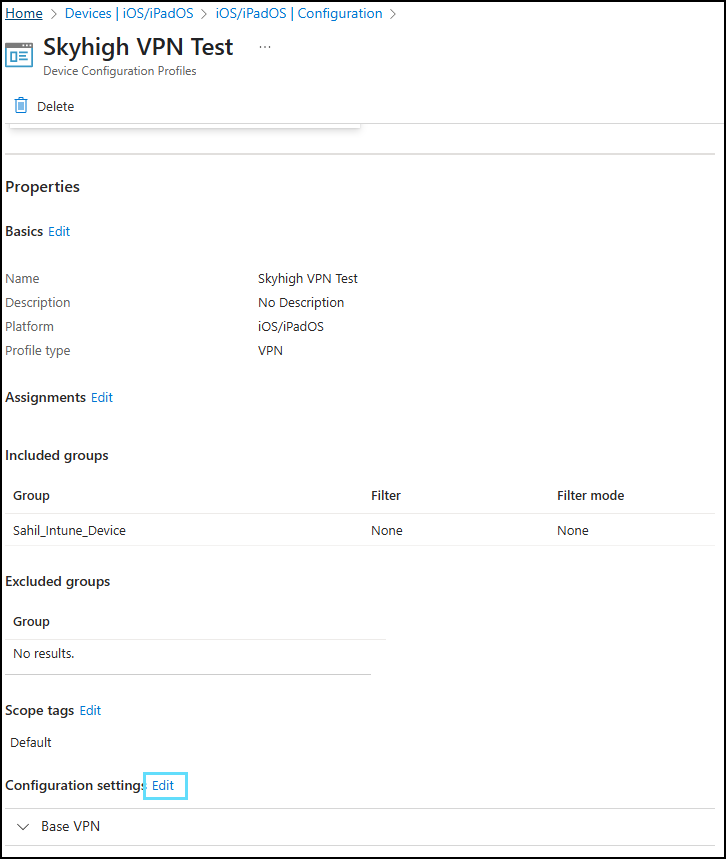Screen dimensions: 726x859
Task: Click the VPN profile type value
Action: (x=270, y=351)
